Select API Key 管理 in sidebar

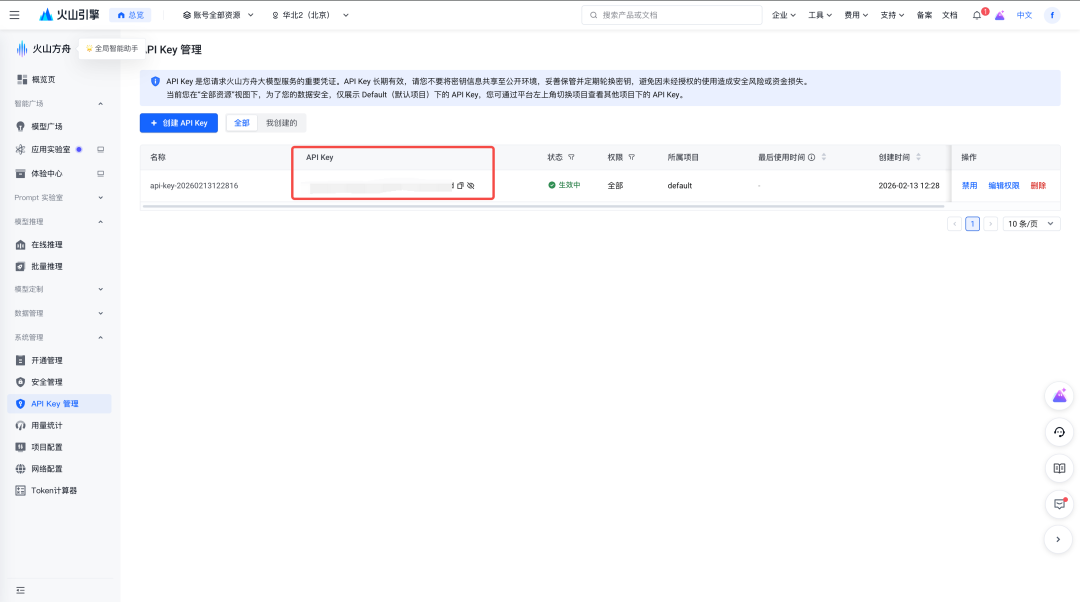click(59, 404)
